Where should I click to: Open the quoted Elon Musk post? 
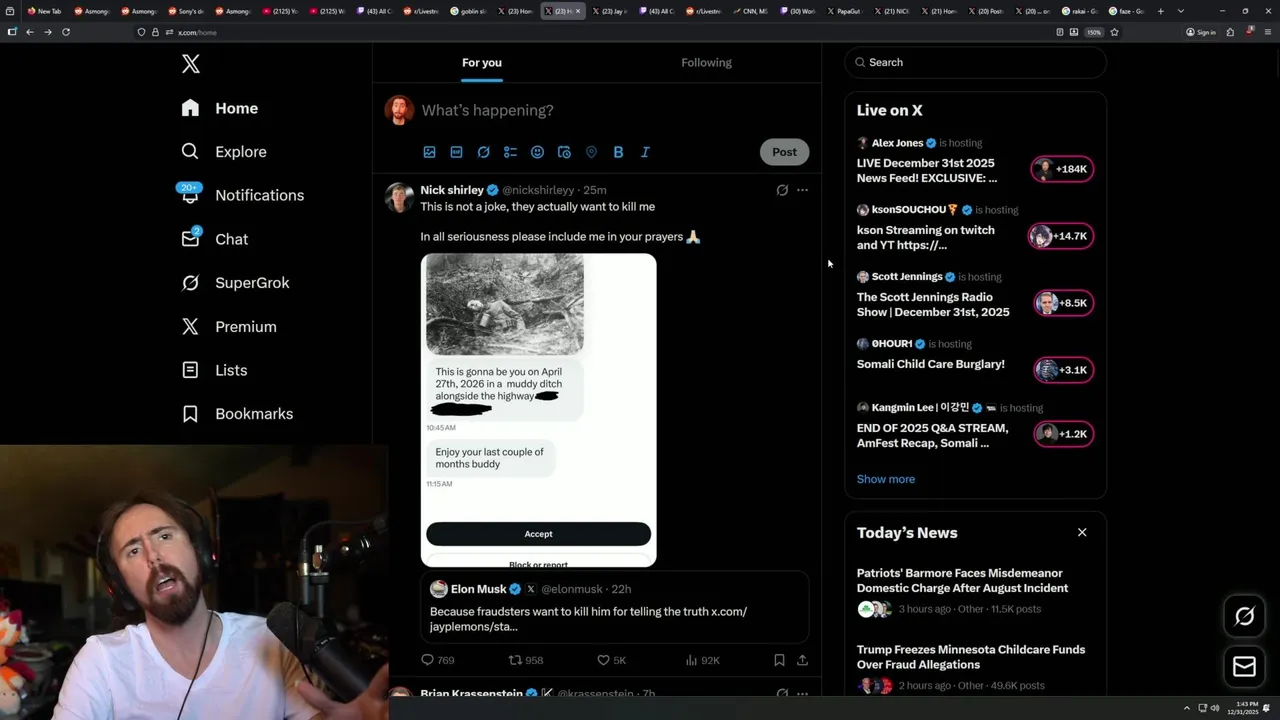point(615,607)
